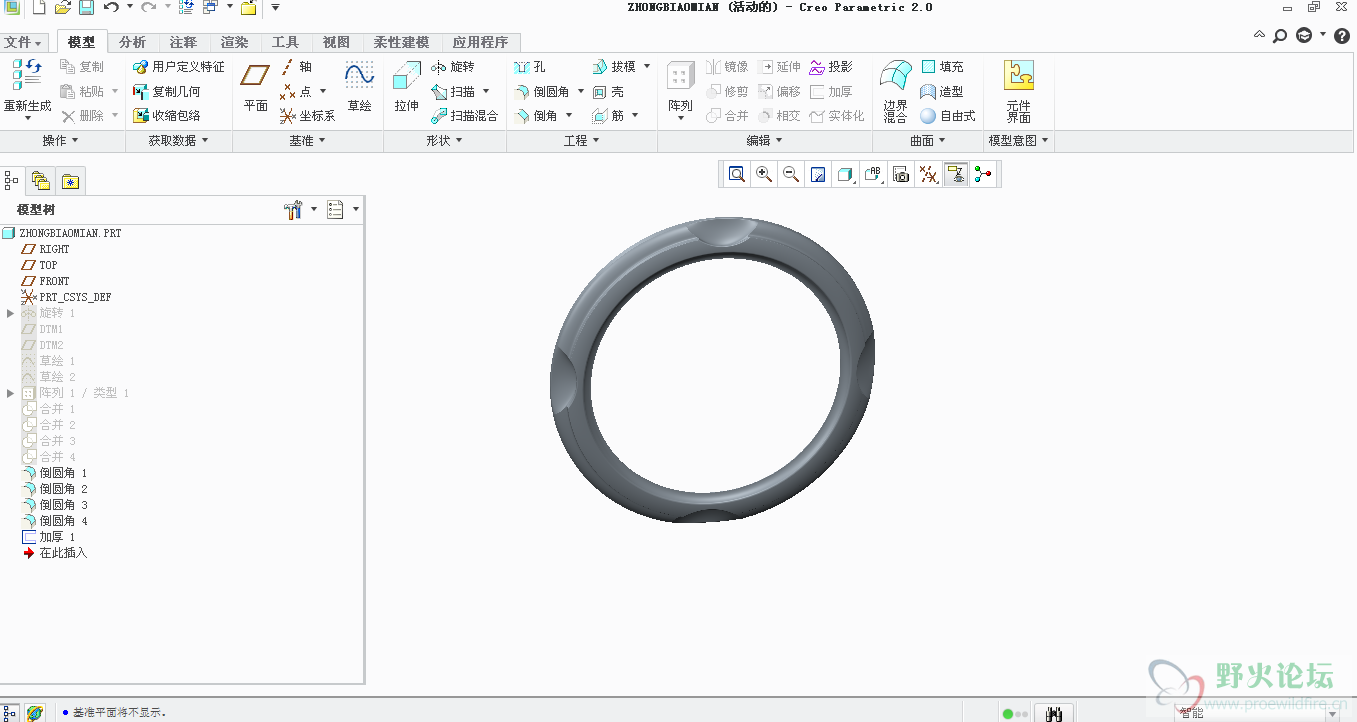Open the 文件 menu

(x=22, y=42)
